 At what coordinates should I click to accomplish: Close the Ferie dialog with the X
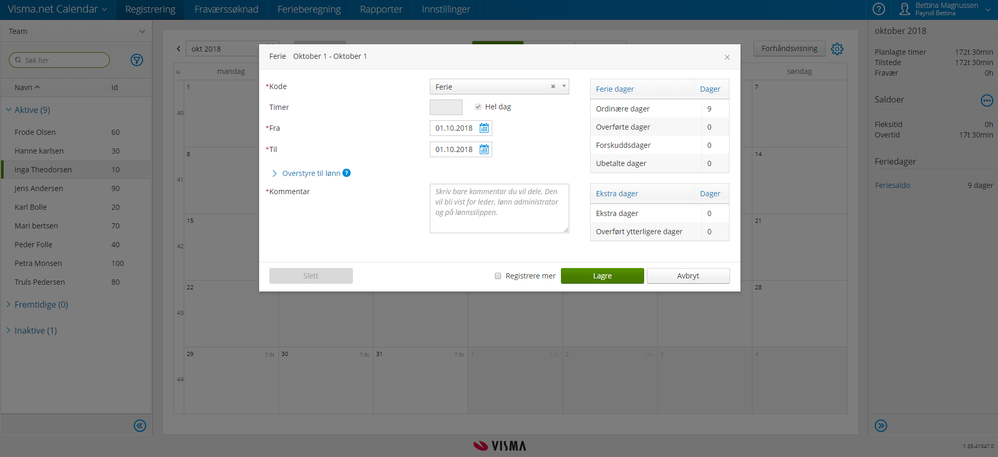point(727,57)
